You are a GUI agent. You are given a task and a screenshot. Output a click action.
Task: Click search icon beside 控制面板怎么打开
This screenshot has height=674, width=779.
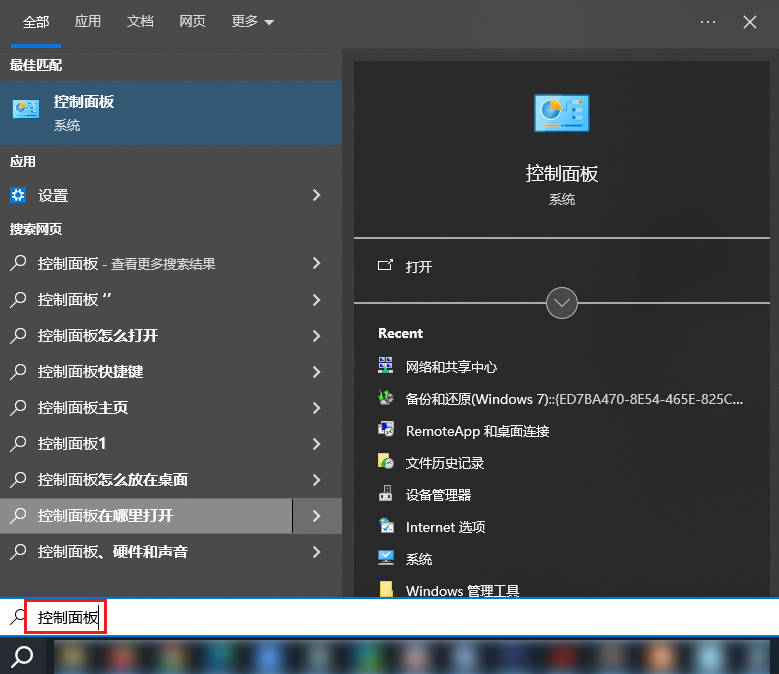(18, 336)
